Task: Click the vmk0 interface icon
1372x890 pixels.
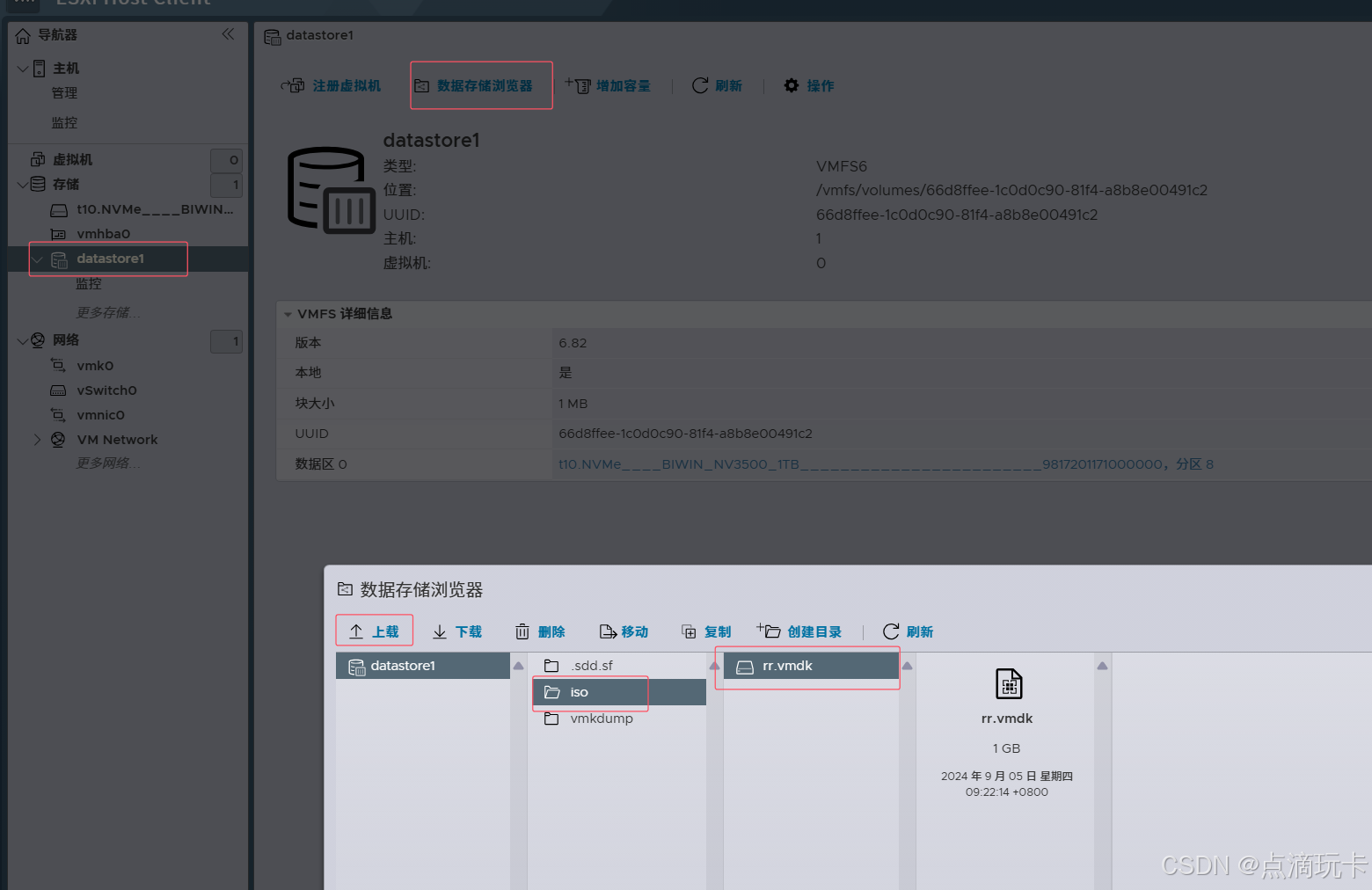Action: [59, 365]
